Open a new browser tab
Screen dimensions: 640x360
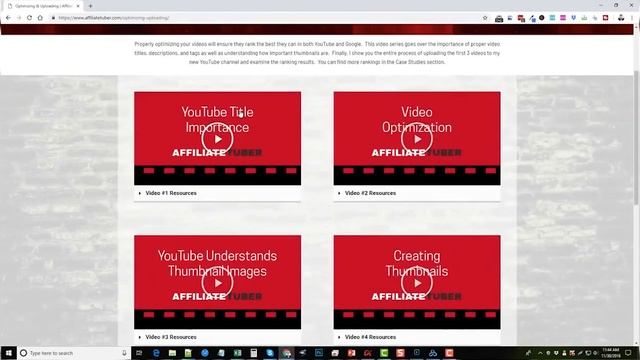(x=90, y=6)
